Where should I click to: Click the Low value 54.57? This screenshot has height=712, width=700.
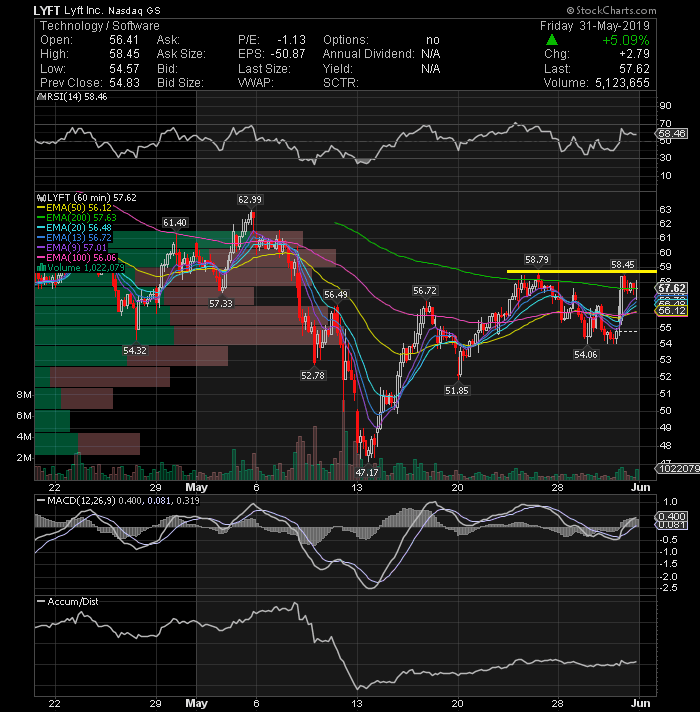pyautogui.click(x=124, y=69)
